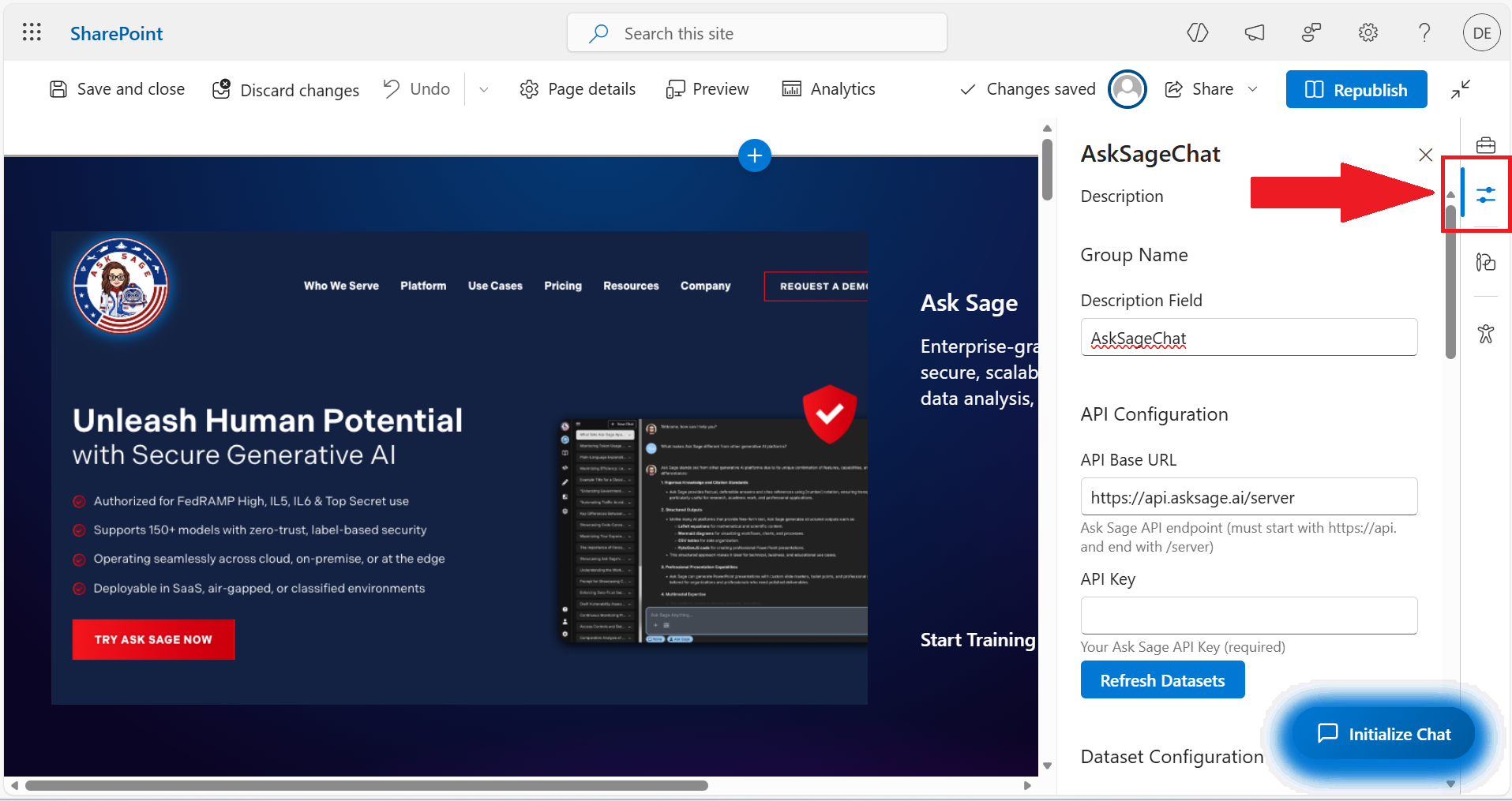
Task: Open Analytics
Action: point(828,89)
